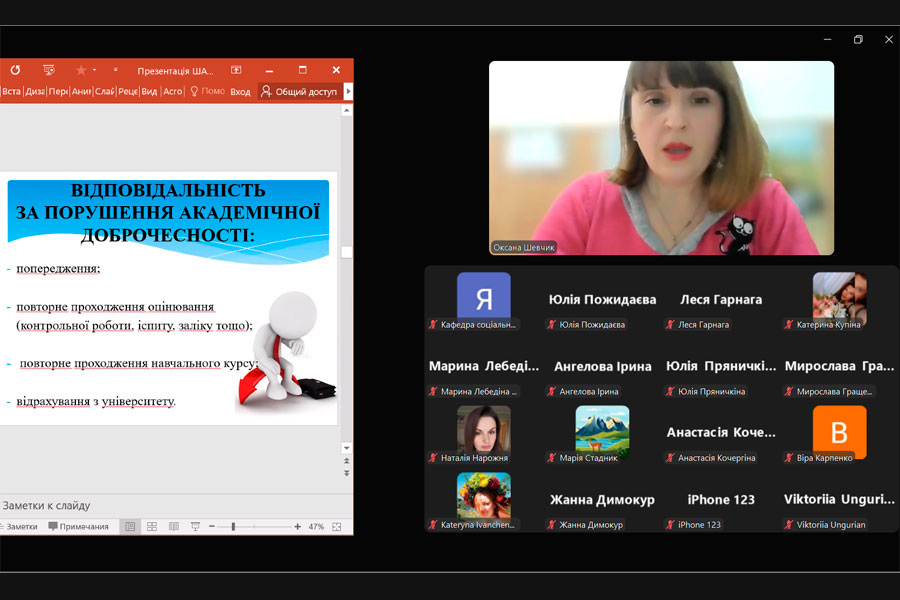900x600 pixels.
Task: Click the lightbulb Help search icon
Action: [195, 91]
